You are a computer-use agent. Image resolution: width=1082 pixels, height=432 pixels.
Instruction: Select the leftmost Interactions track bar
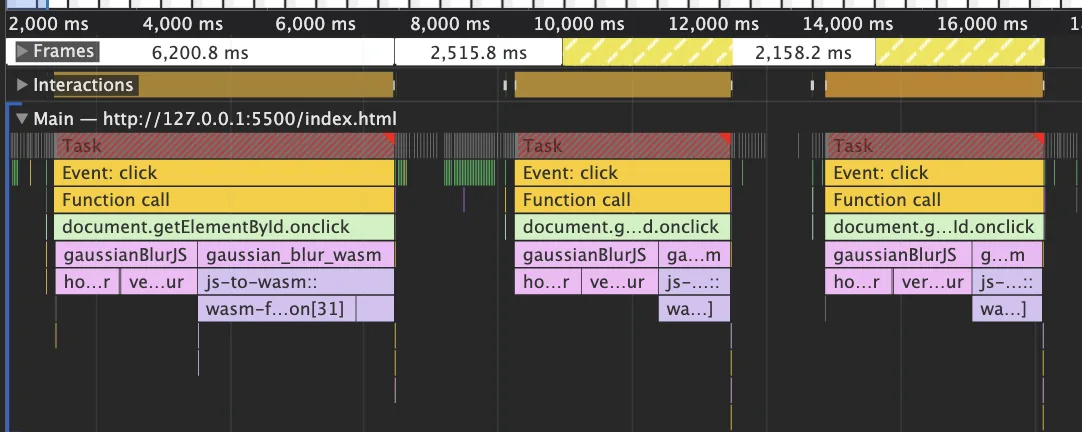[224, 86]
